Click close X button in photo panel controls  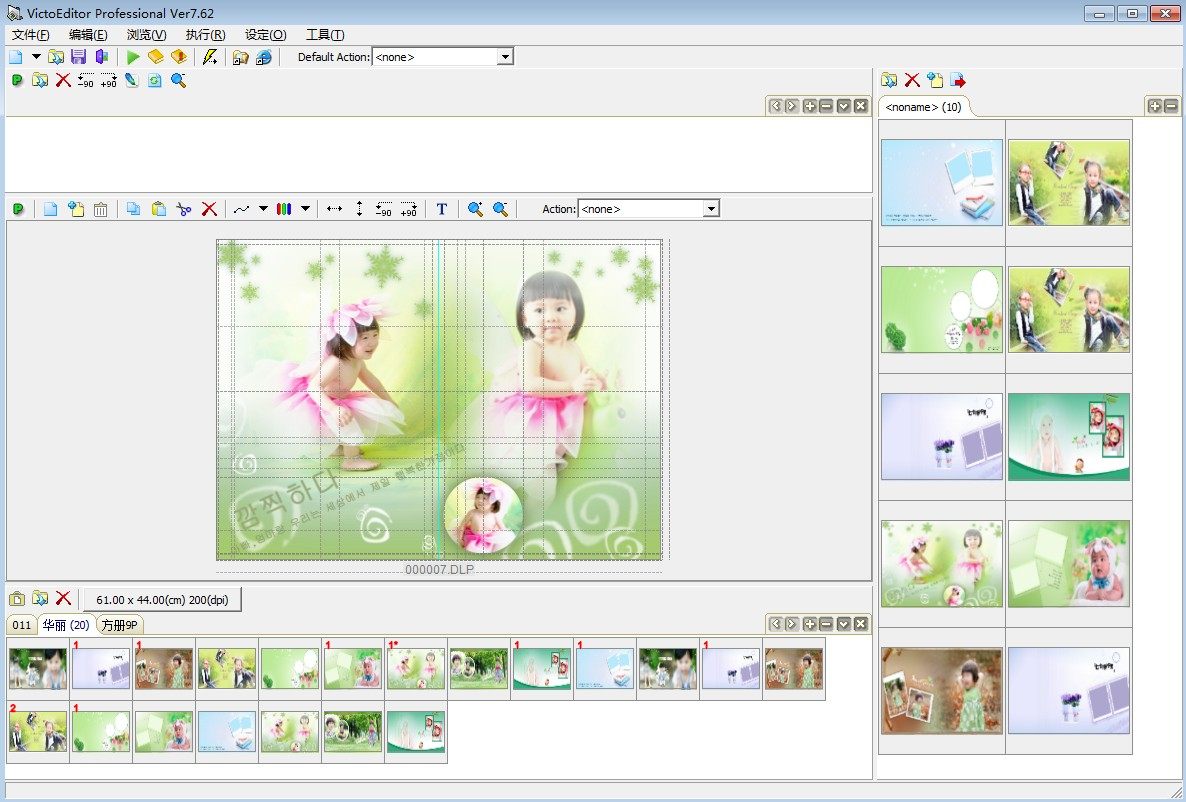861,106
